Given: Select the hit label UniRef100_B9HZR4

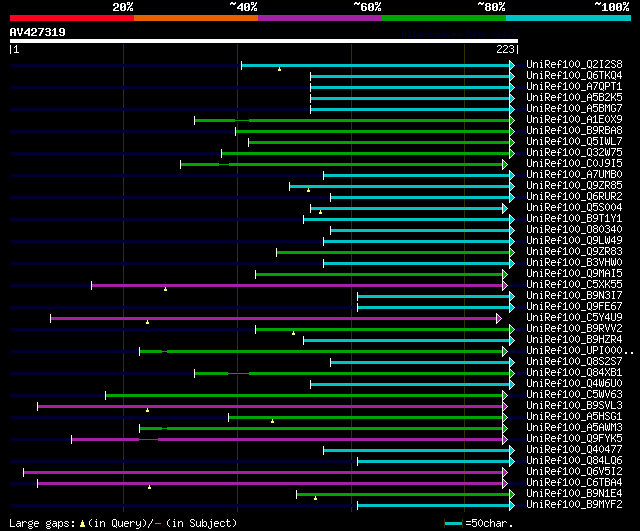Looking at the screenshot, I should tap(574, 340).
